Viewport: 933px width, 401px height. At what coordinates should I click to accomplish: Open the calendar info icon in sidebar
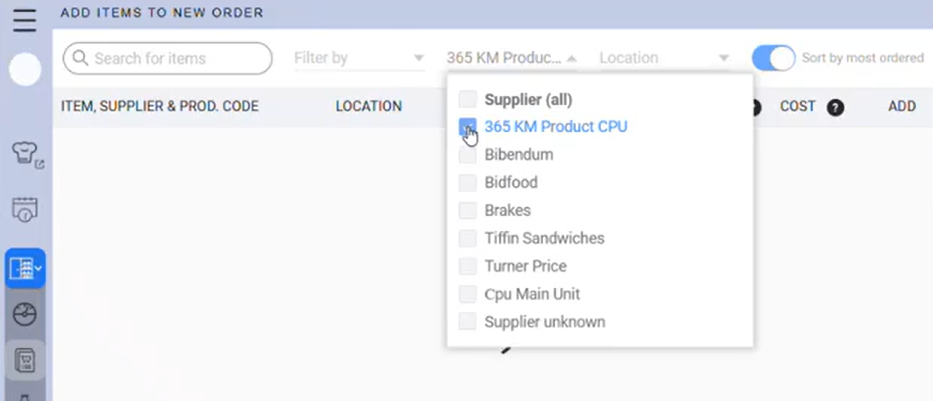tap(24, 209)
